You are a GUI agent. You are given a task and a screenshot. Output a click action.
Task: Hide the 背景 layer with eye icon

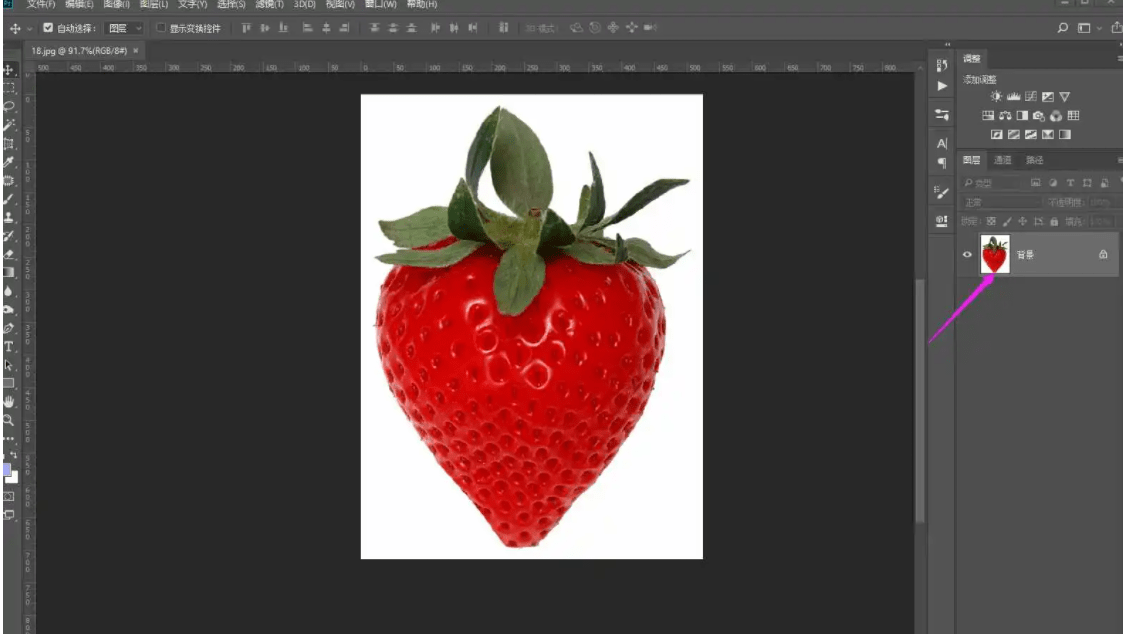(967, 255)
